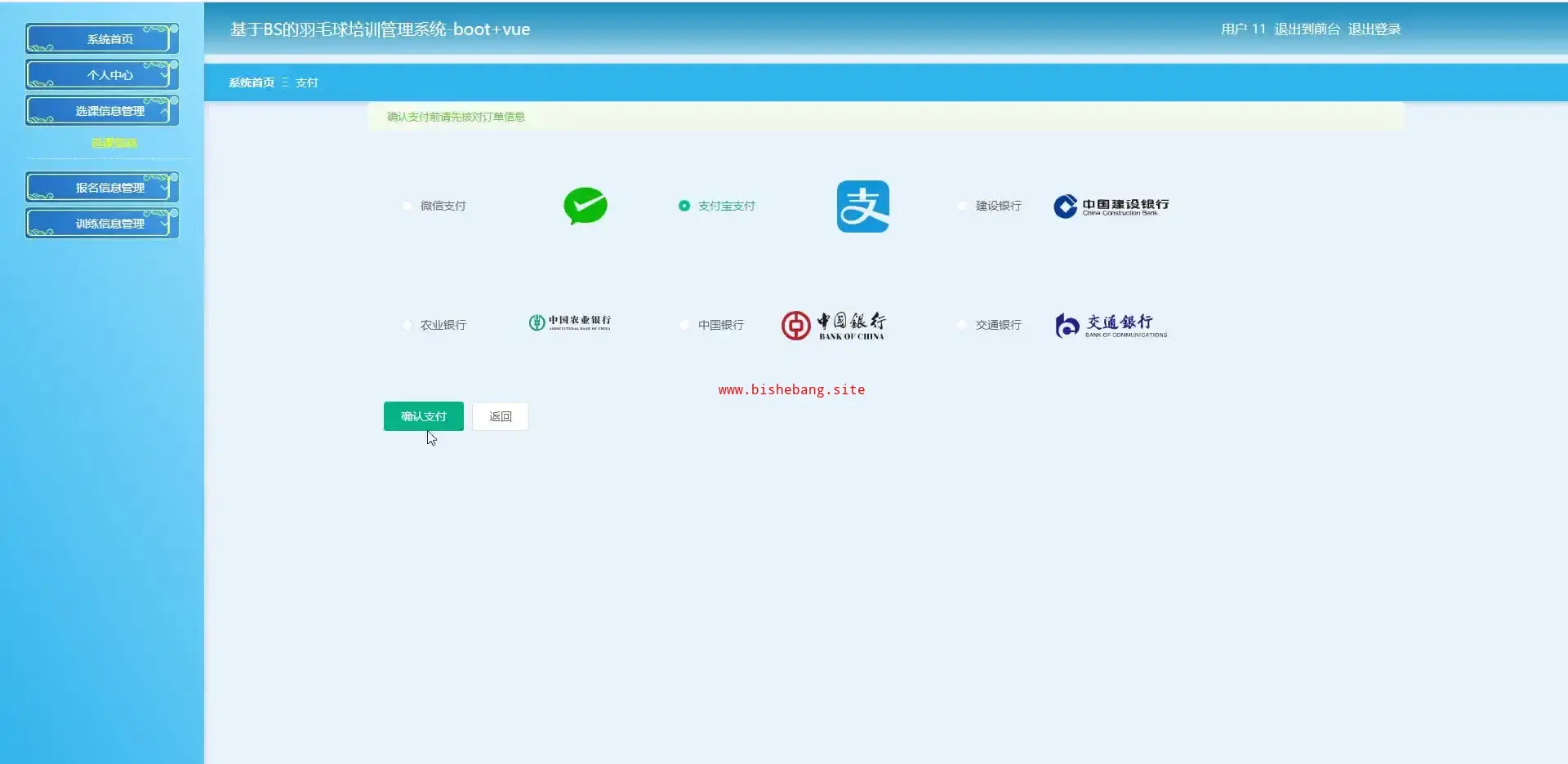Pick the 中国银行 radio option
Viewport: 1568px width, 764px height.
[x=684, y=325]
